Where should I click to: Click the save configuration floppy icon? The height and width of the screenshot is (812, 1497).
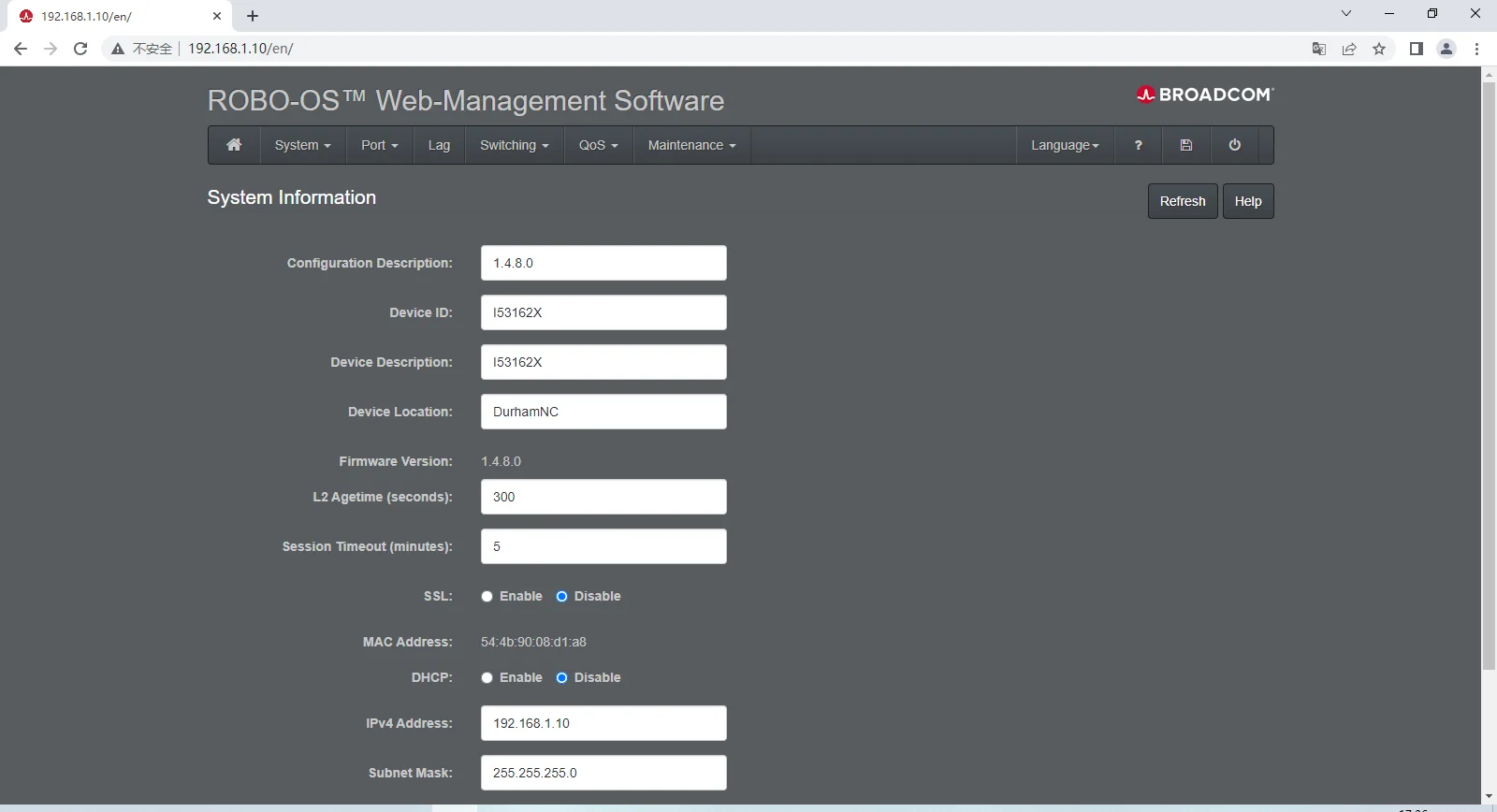click(1186, 145)
